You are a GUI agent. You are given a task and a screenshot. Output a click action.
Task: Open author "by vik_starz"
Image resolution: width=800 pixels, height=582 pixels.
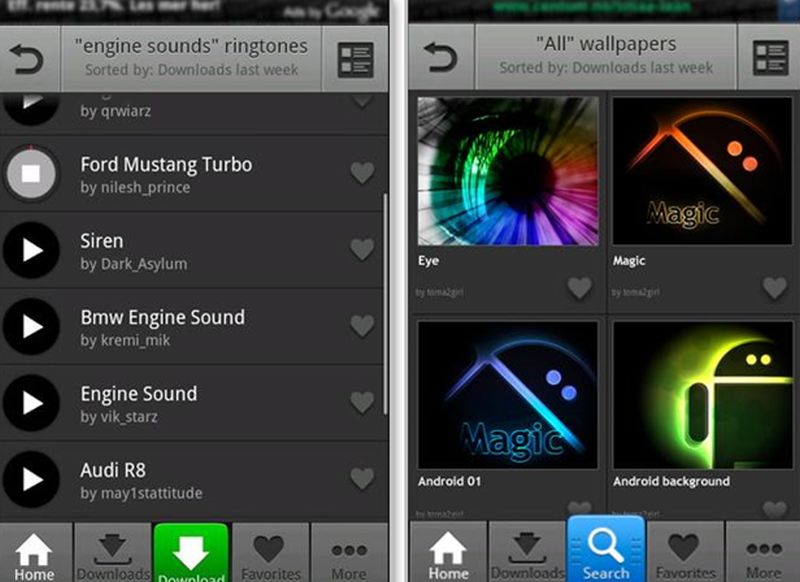[119, 417]
